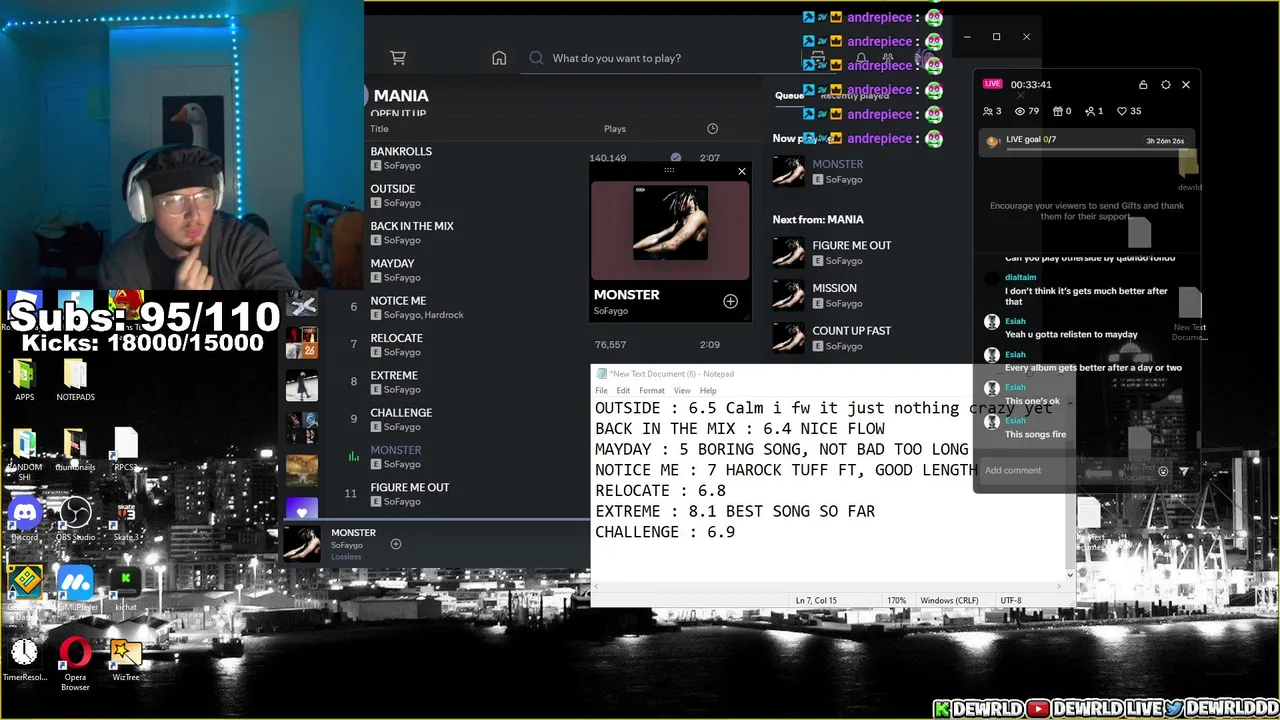Click the viewers eye icon showing 79

pyautogui.click(x=1020, y=112)
